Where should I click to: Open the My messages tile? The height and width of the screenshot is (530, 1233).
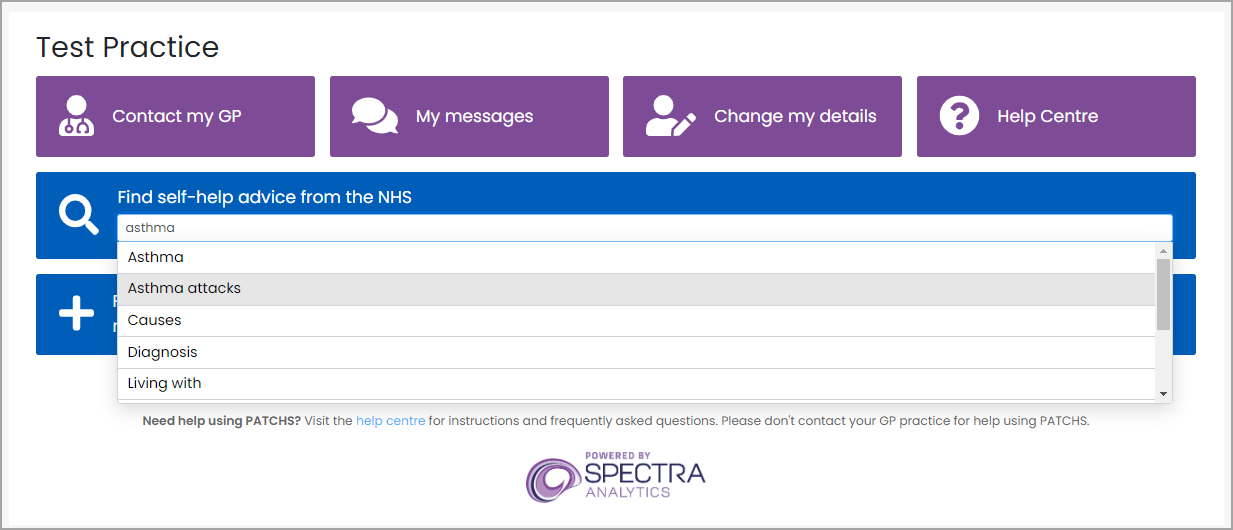[469, 116]
